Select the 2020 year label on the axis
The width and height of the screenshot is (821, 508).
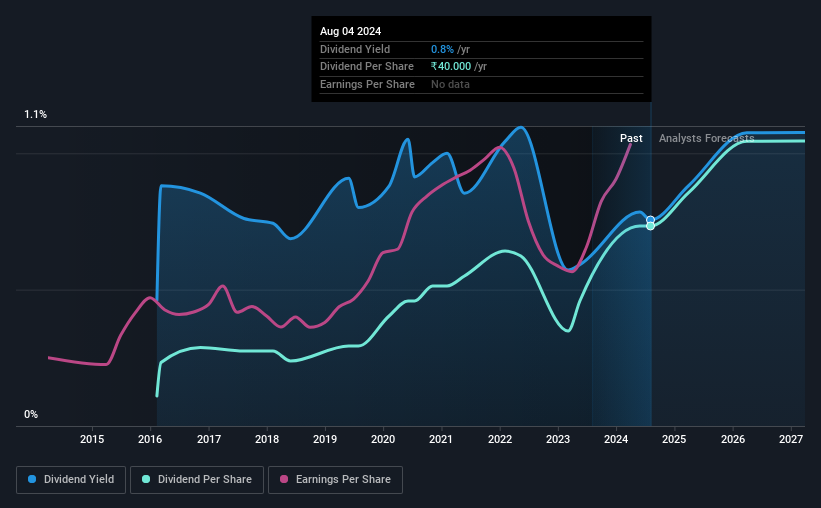click(x=383, y=439)
